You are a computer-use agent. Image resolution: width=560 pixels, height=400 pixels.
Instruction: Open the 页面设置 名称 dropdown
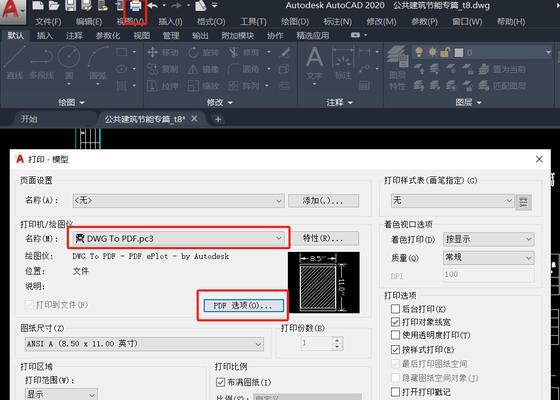[179, 201]
